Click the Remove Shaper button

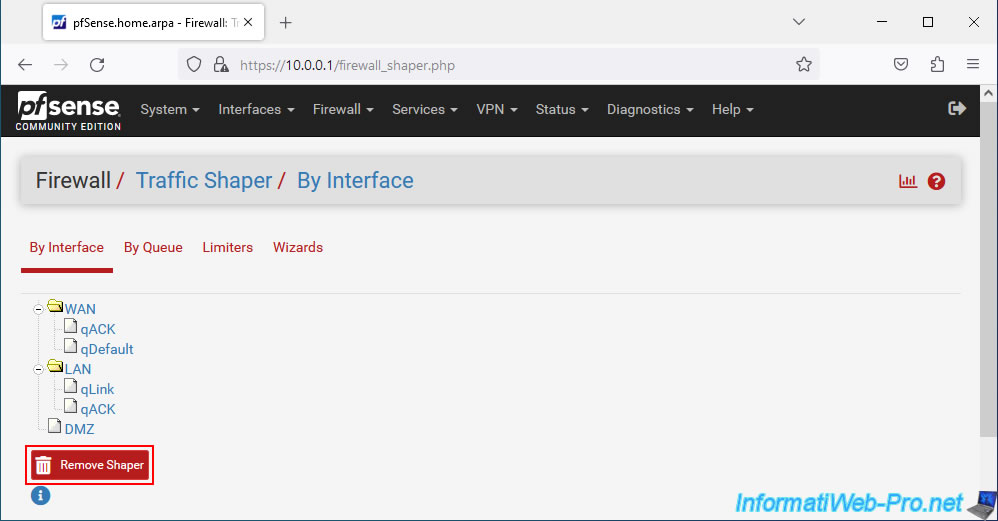click(90, 465)
